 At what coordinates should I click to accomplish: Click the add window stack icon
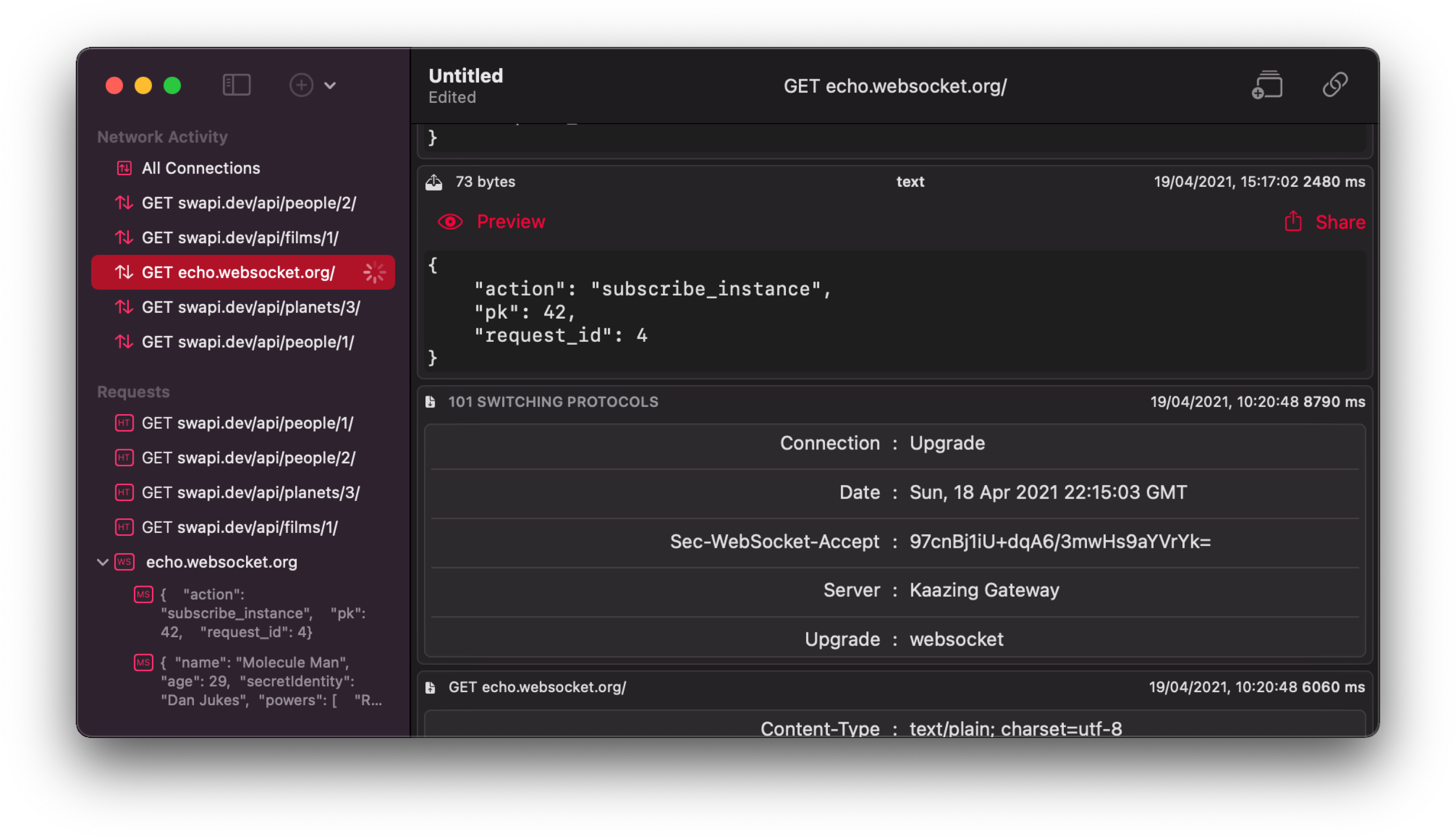pyautogui.click(x=1267, y=85)
